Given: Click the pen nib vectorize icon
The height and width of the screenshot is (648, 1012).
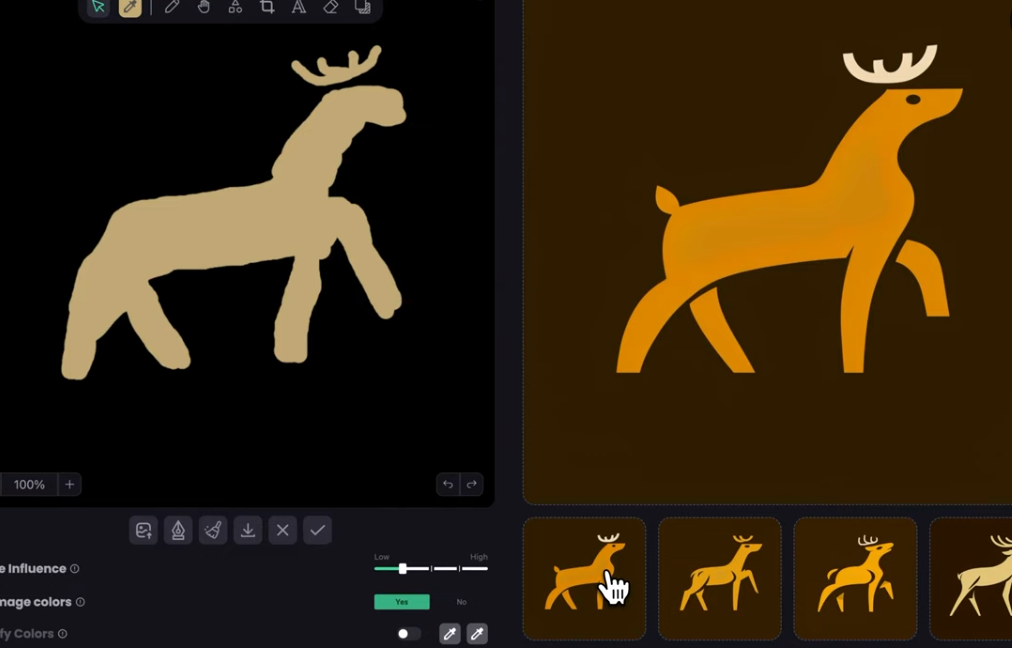Looking at the screenshot, I should pyautogui.click(x=178, y=530).
